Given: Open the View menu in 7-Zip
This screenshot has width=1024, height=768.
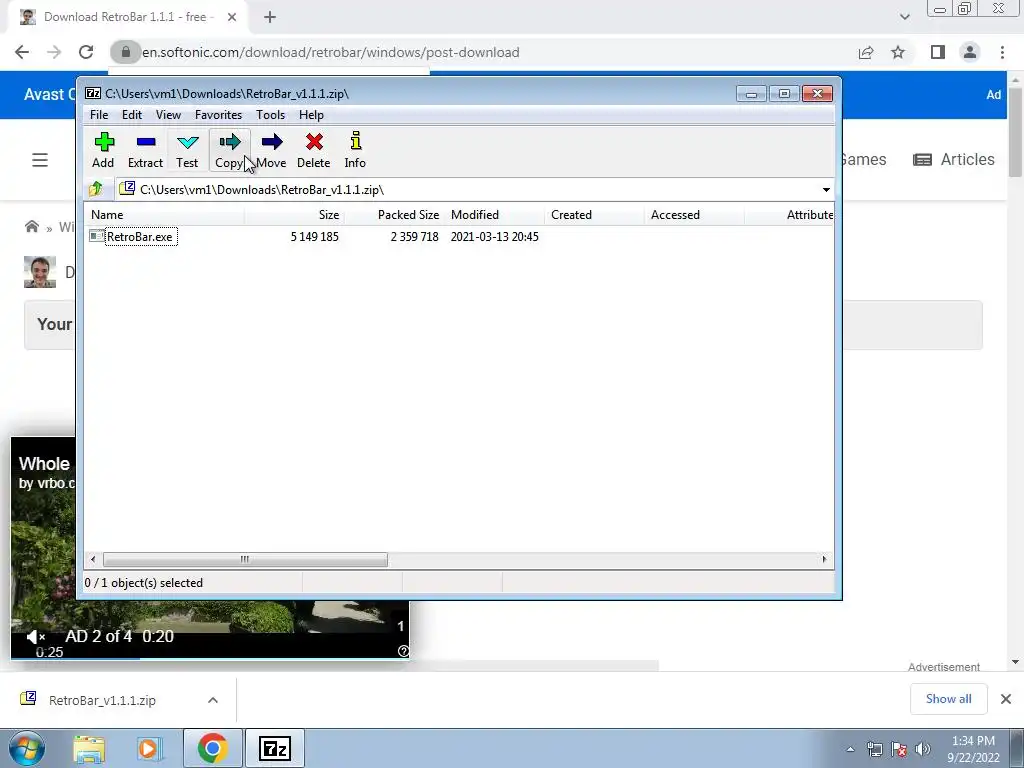Looking at the screenshot, I should tap(168, 115).
